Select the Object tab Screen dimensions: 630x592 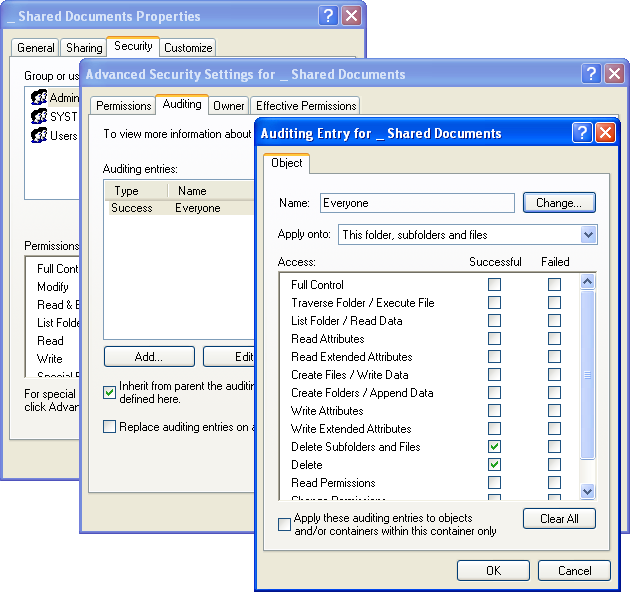[x=286, y=163]
